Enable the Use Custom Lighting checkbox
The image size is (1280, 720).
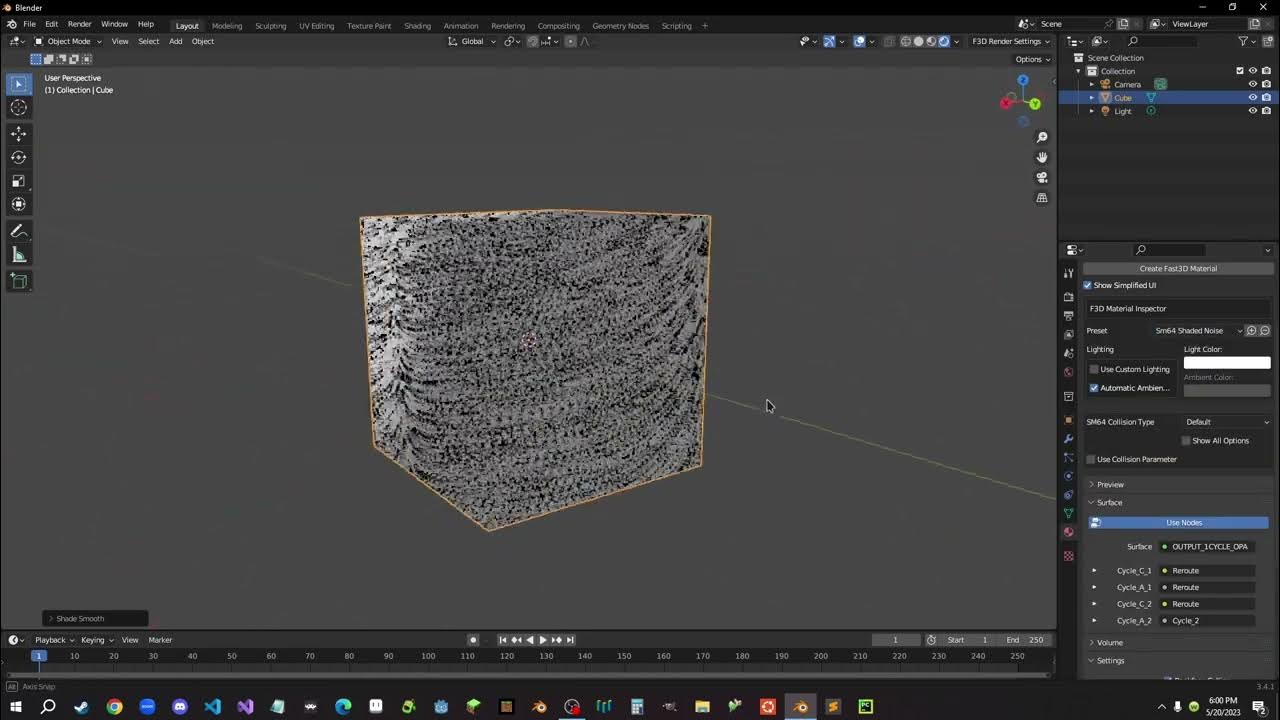point(1094,369)
